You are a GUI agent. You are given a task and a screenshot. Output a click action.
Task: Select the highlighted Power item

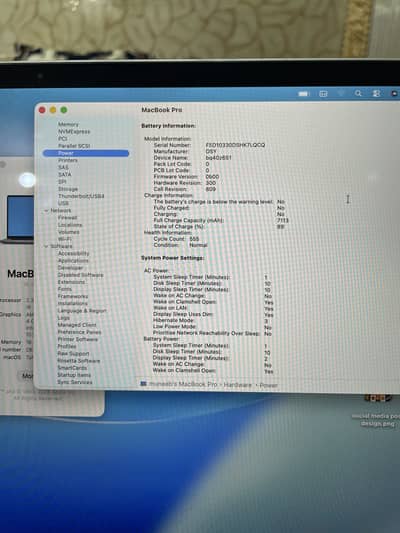point(86,153)
